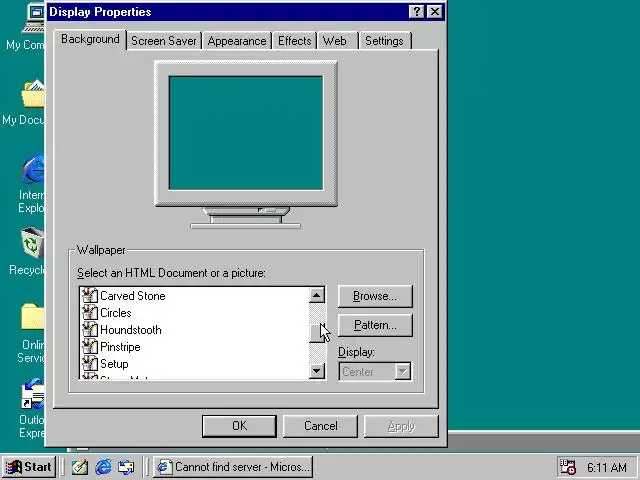This screenshot has height=480, width=640.
Task: Click wallpaper list scroll up arrow
Action: pyautogui.click(x=317, y=295)
